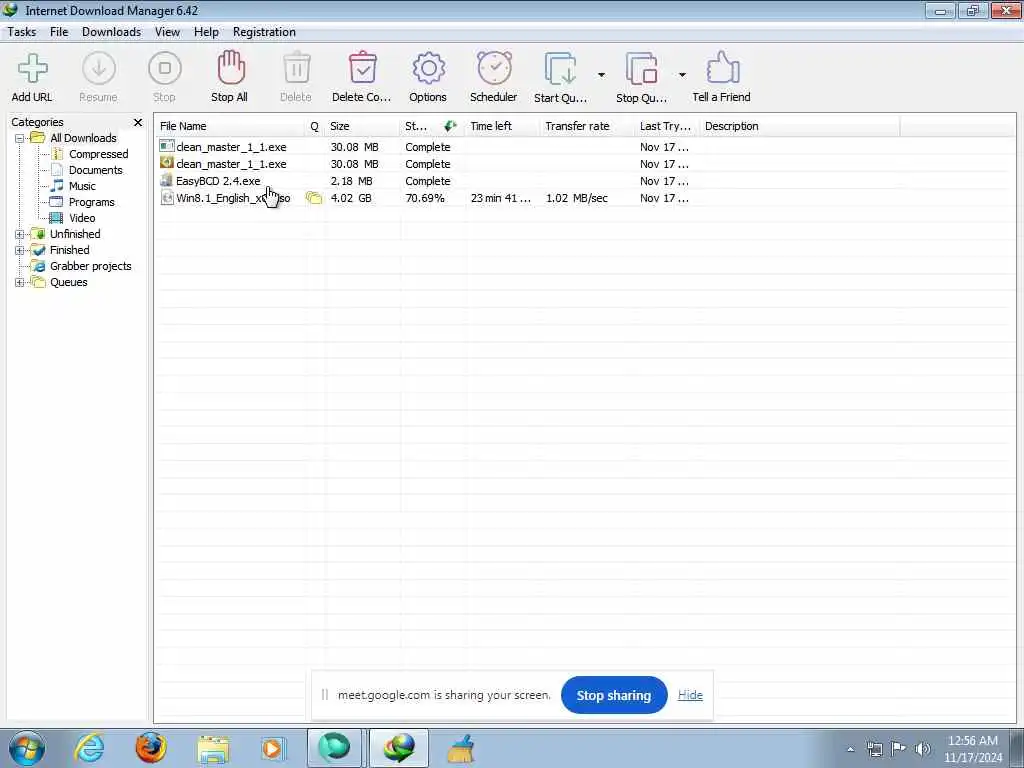
Task: Open Firefox from the taskbar
Action: tap(151, 748)
